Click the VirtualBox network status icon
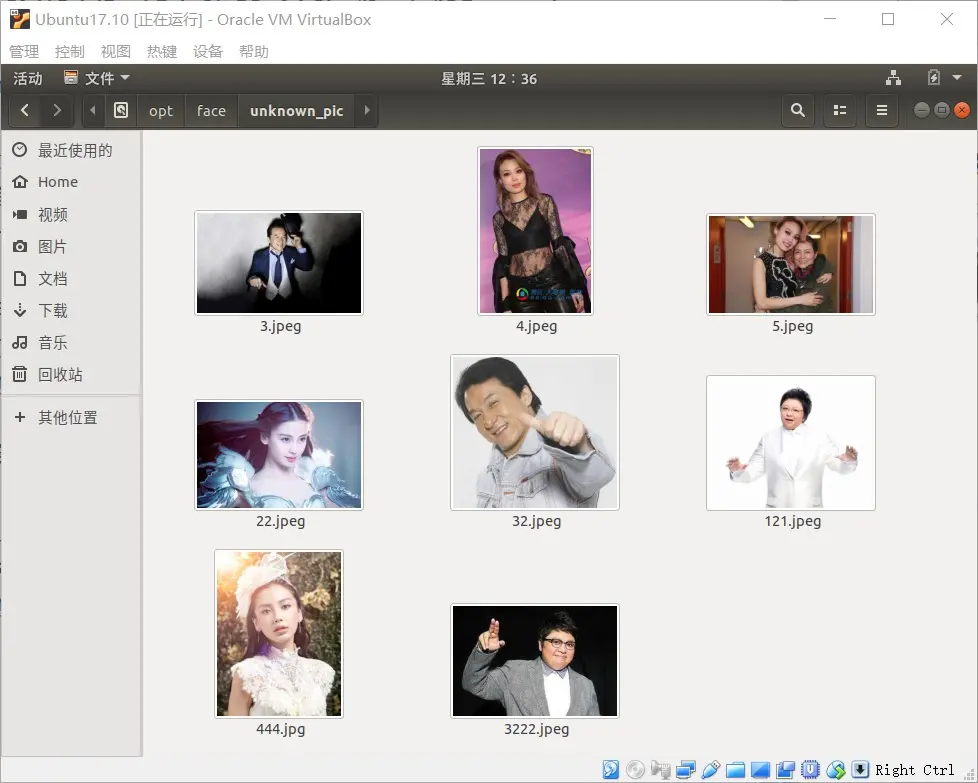Image resolution: width=978 pixels, height=783 pixels. (x=686, y=770)
